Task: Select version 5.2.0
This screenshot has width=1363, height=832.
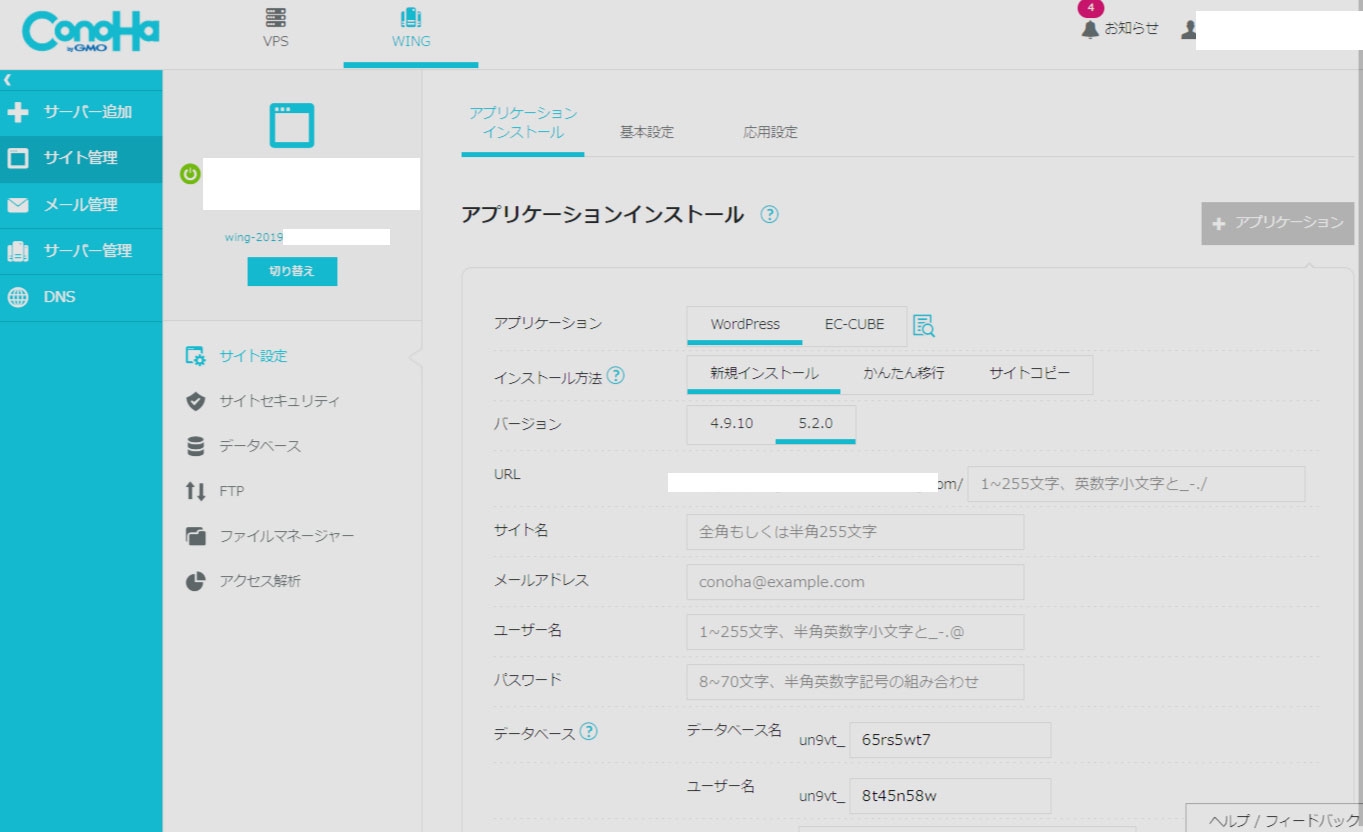Action: point(816,424)
